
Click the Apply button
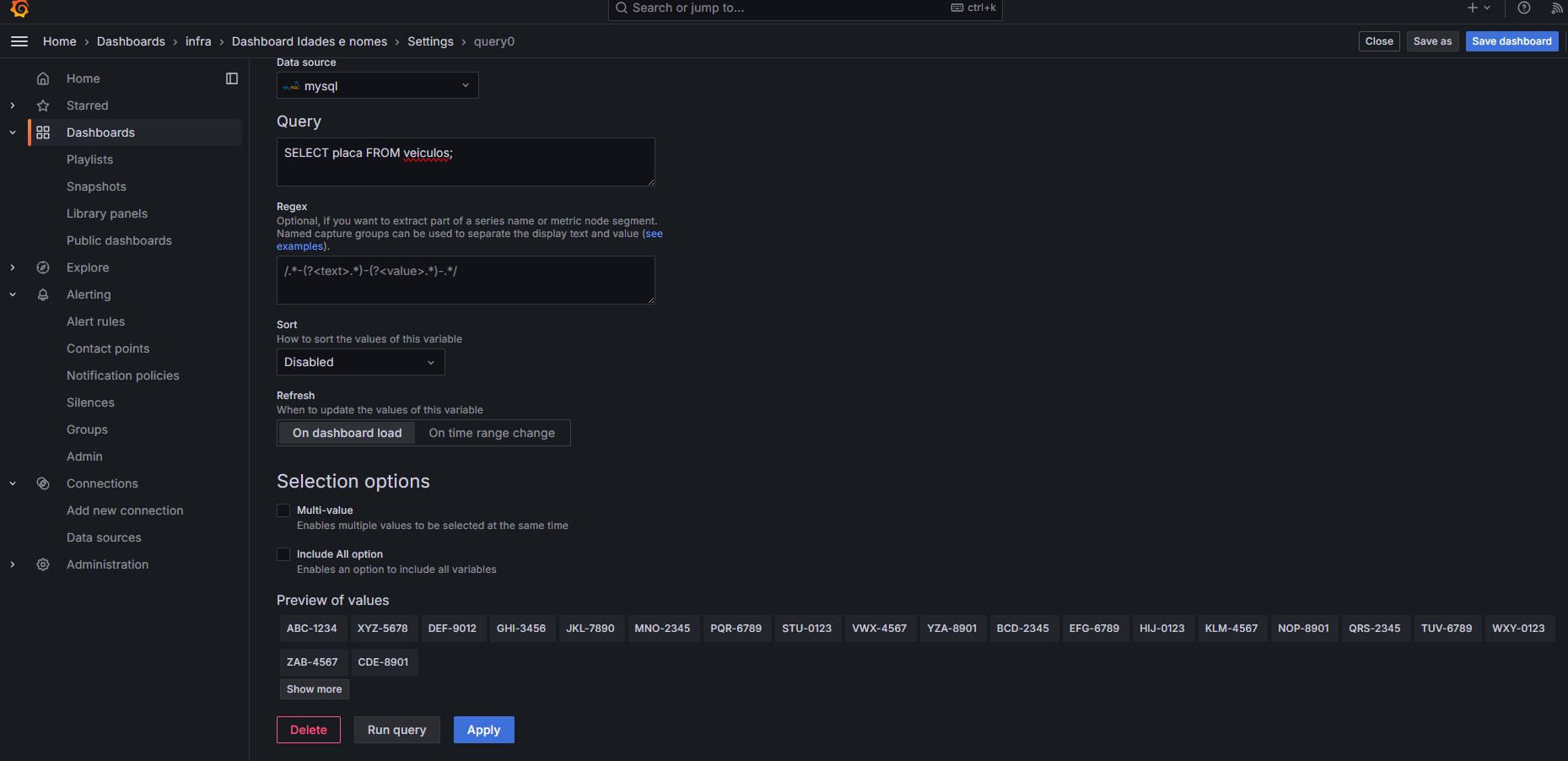(484, 730)
